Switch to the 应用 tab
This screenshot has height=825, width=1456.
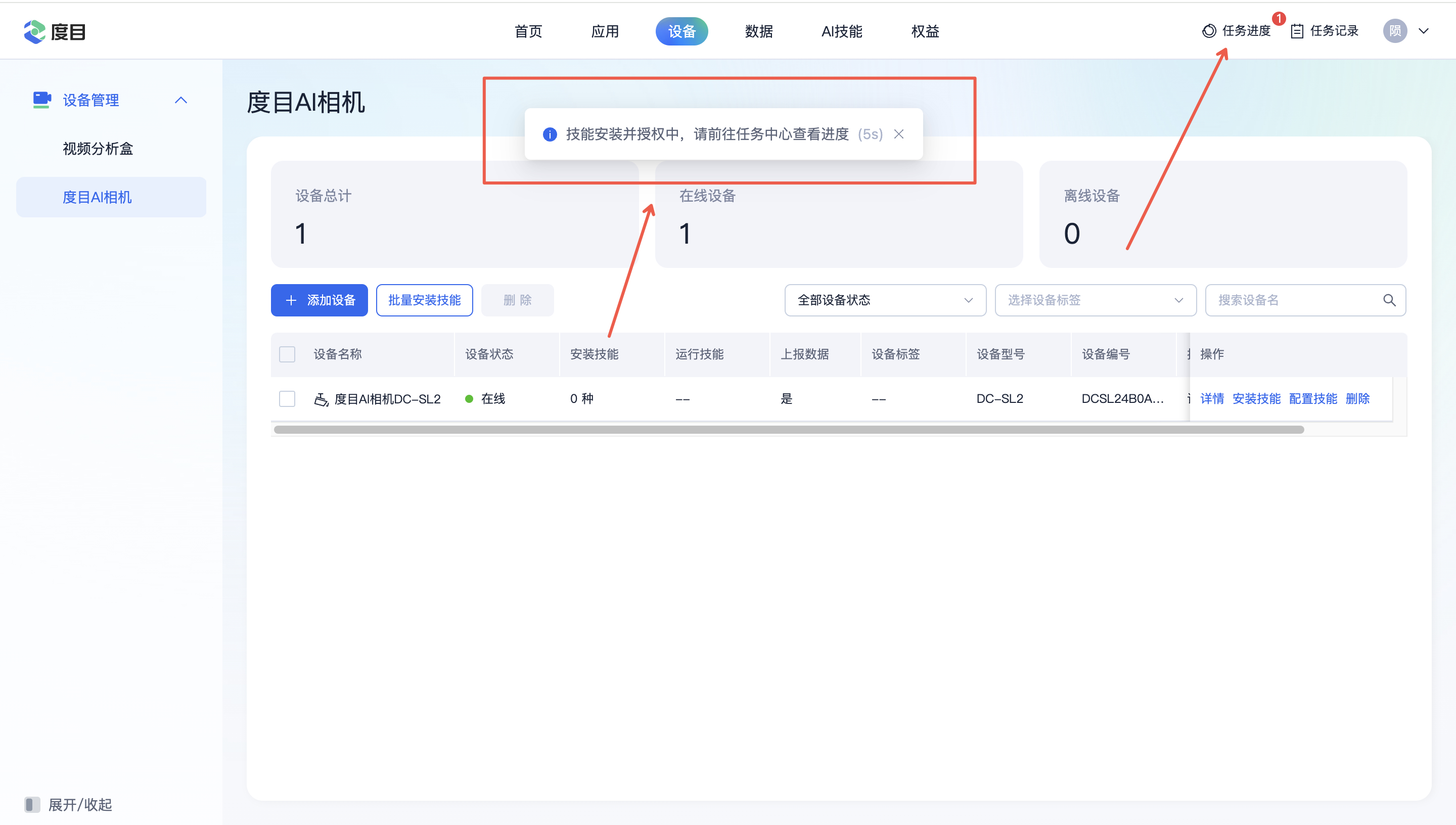click(605, 31)
